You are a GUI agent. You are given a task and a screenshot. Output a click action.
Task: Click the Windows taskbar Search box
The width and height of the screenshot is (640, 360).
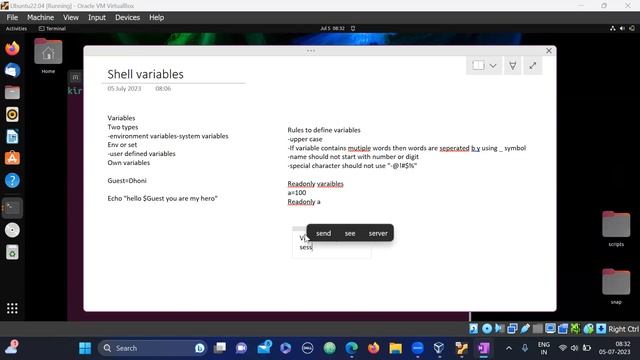[152, 348]
